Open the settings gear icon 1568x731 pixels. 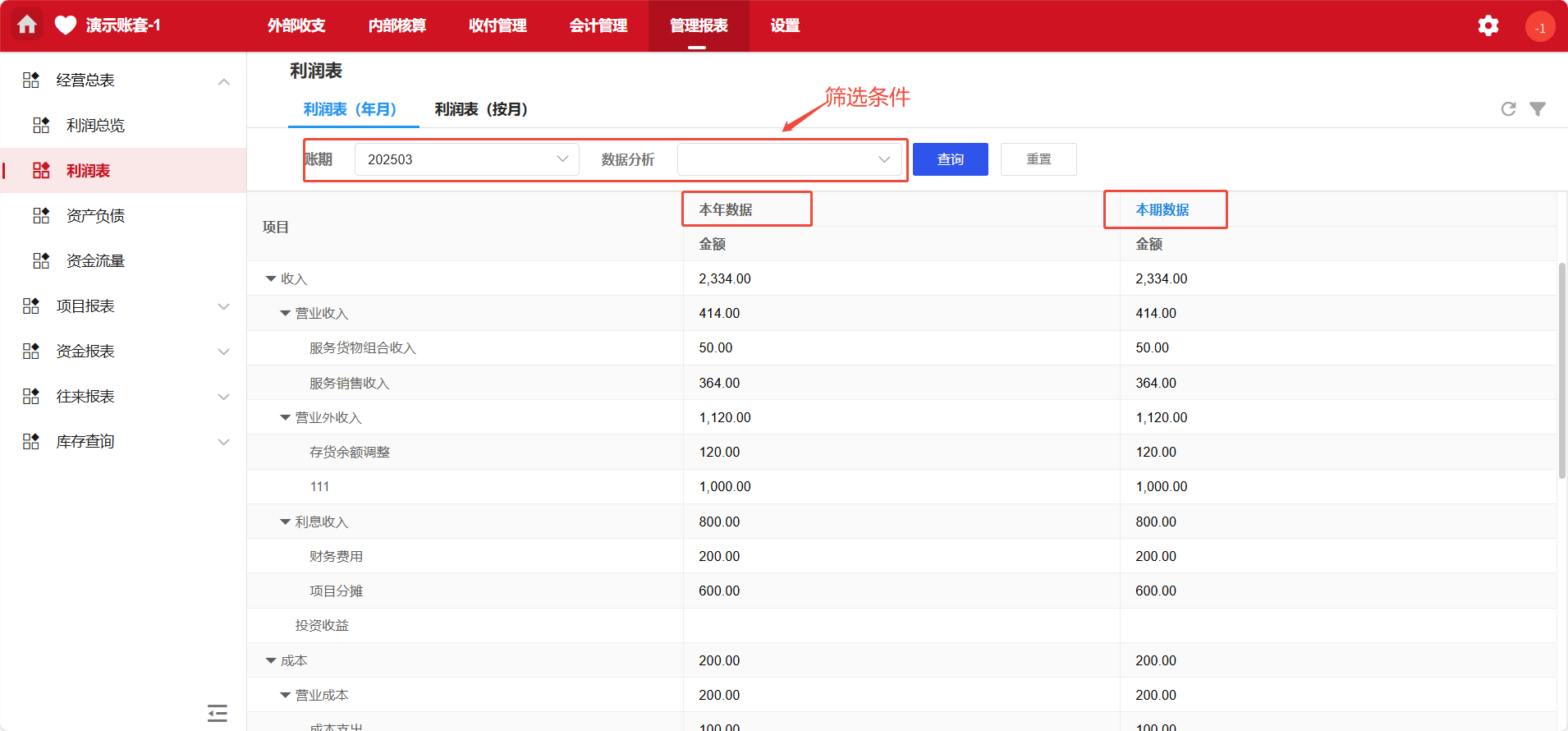coord(1488,26)
